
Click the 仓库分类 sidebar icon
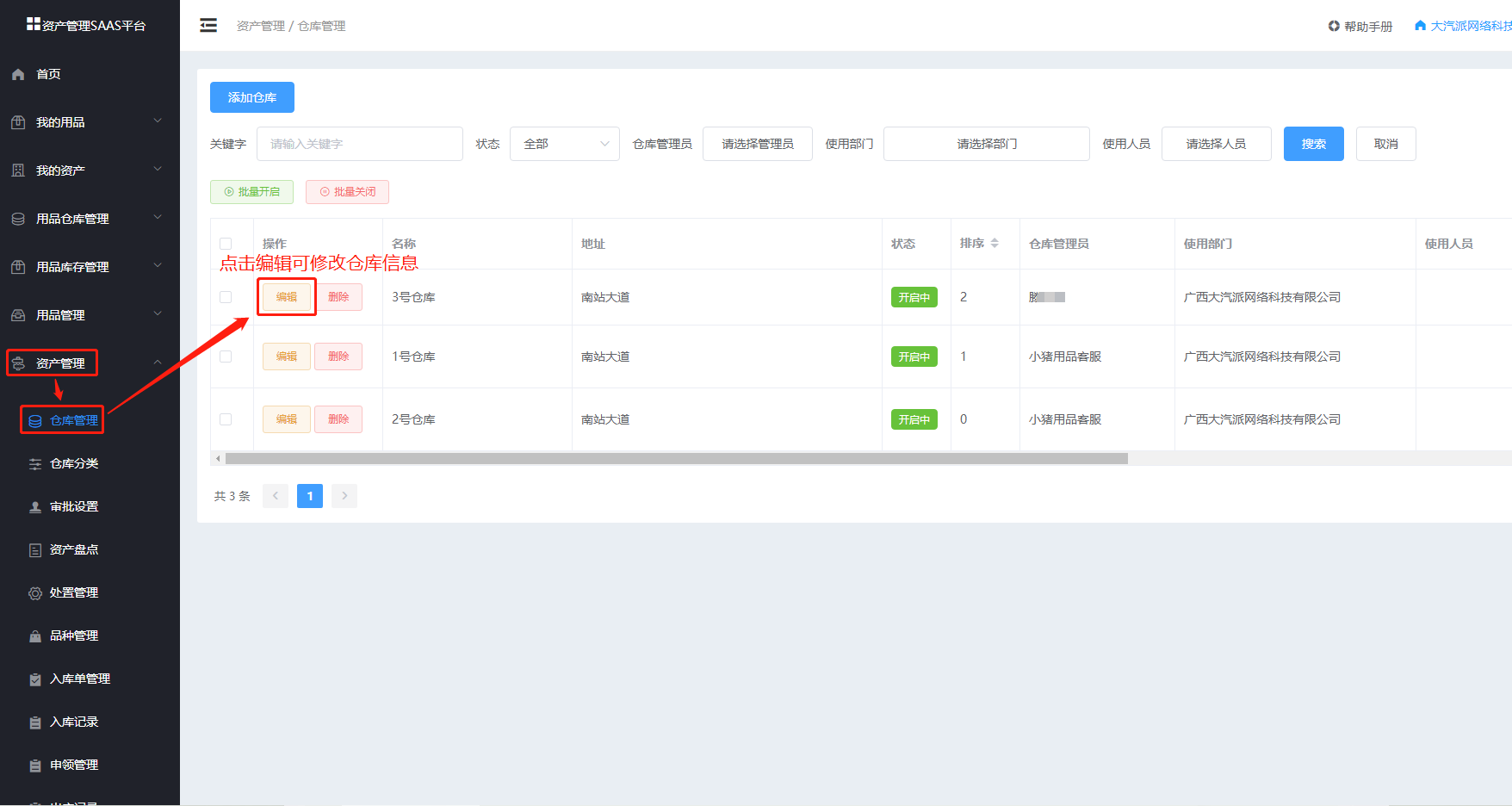click(x=35, y=464)
